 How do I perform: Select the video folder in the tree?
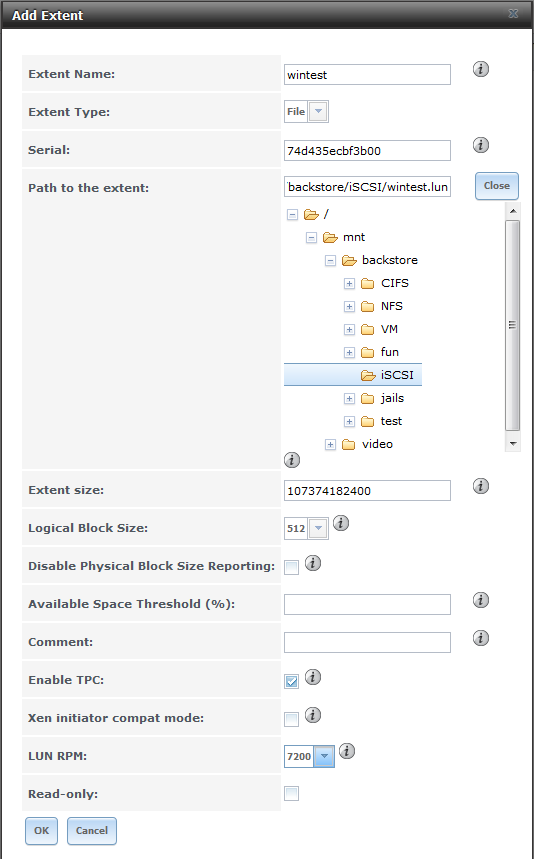click(x=377, y=444)
